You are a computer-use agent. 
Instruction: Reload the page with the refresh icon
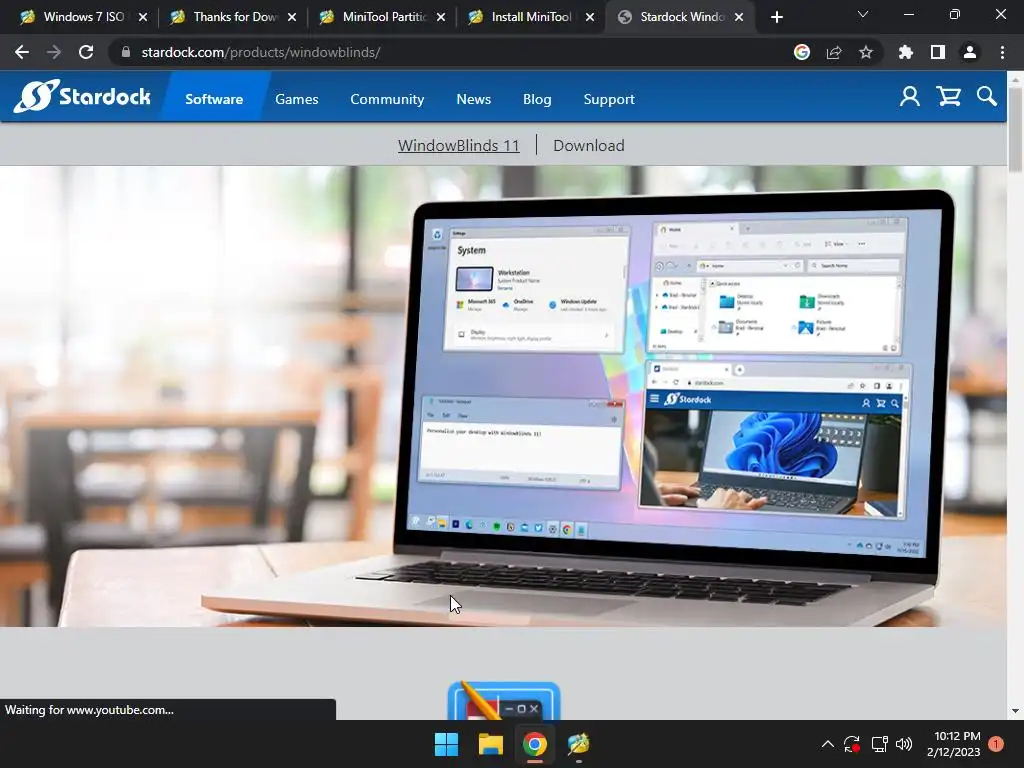point(86,52)
